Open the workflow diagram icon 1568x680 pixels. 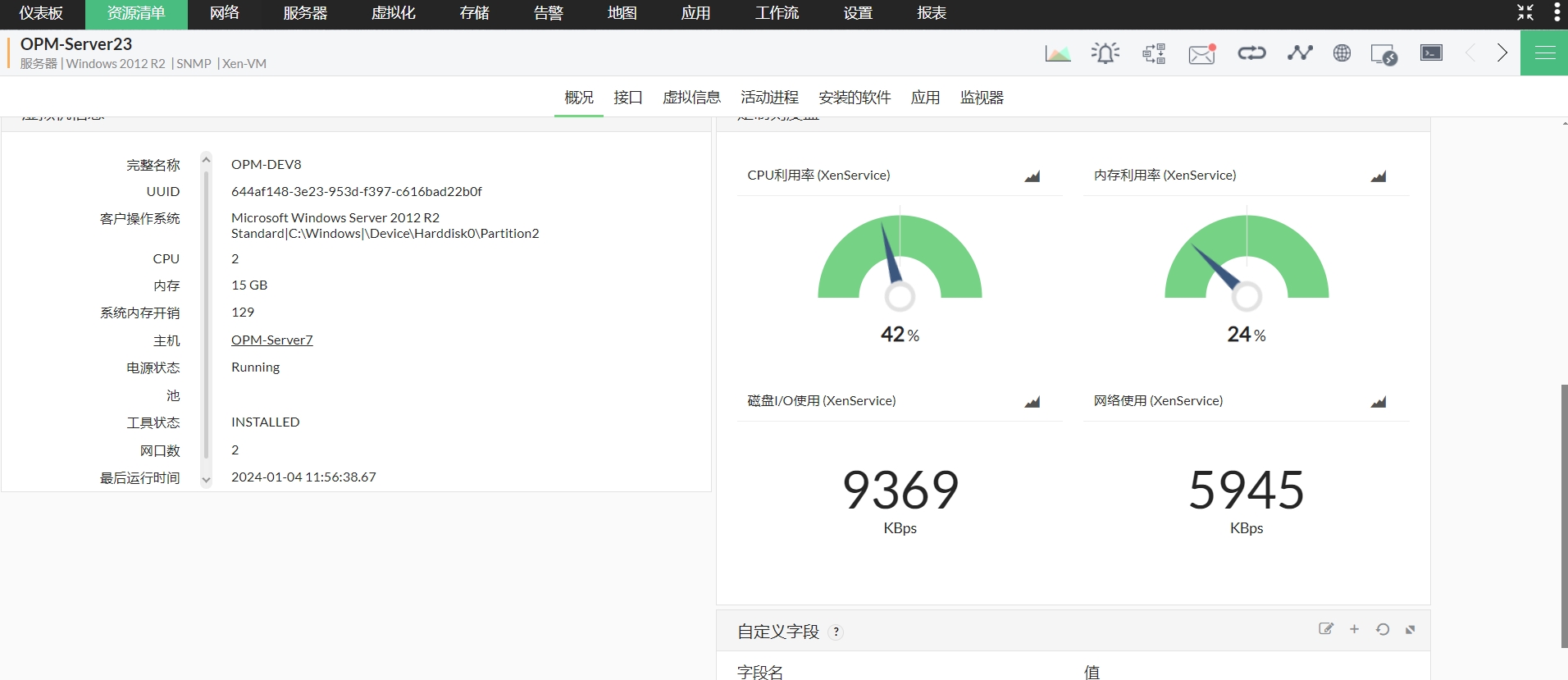pyautogui.click(x=1154, y=54)
